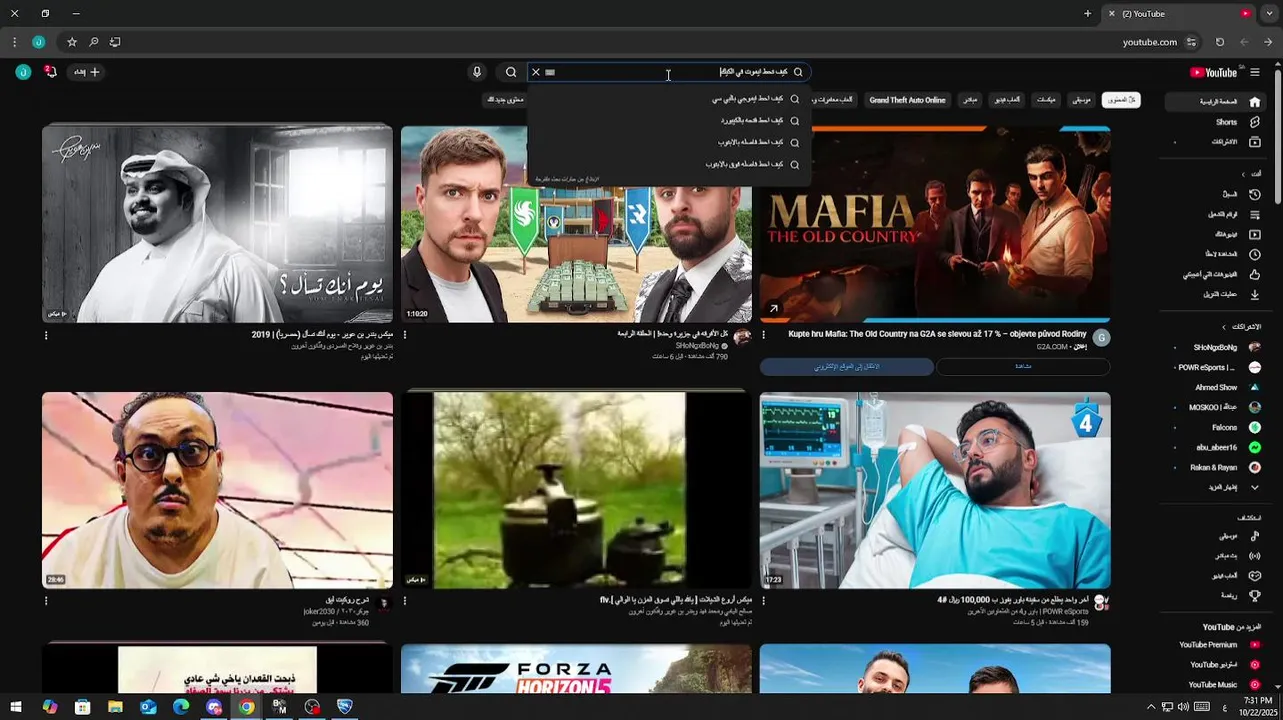
Task: Select the last search suggestion
Action: pyautogui.click(x=667, y=164)
